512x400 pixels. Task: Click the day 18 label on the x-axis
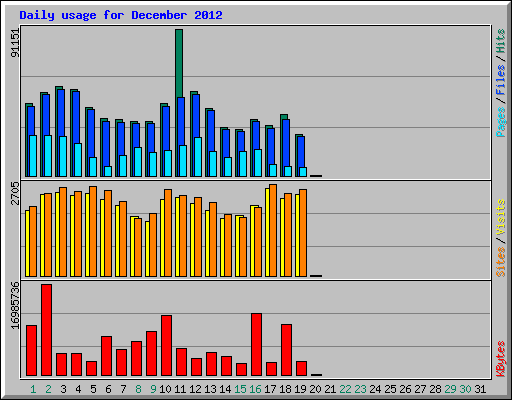[x=285, y=389]
